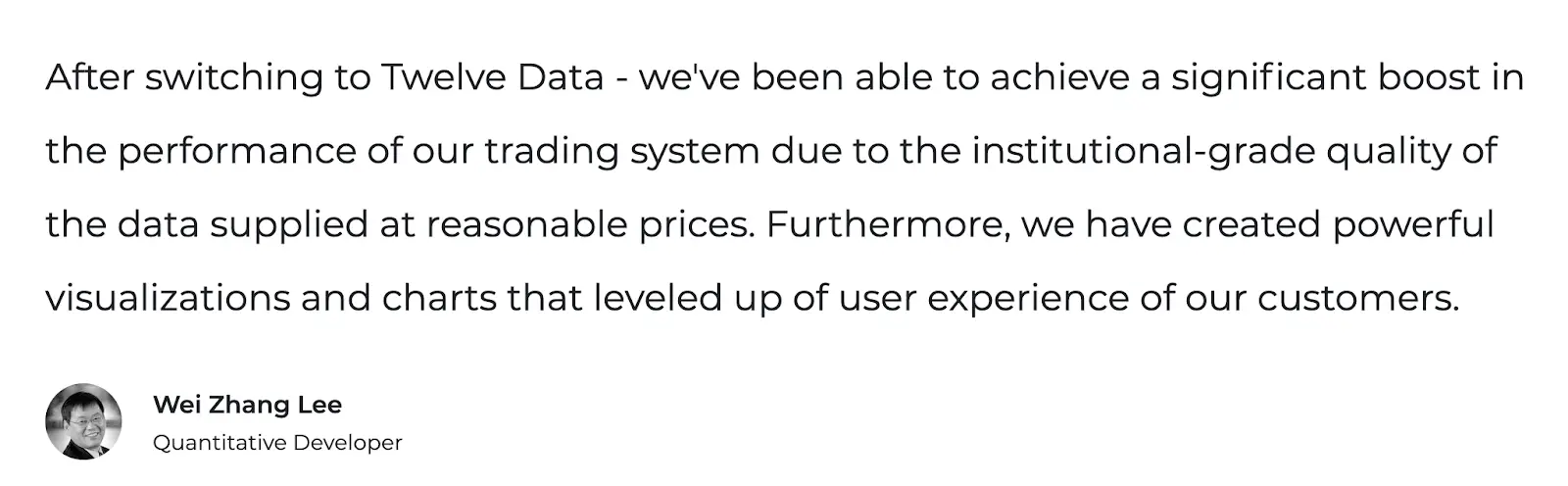Select the name Wei Zhang Lee
Screen dimensions: 1568x486
coord(247,405)
